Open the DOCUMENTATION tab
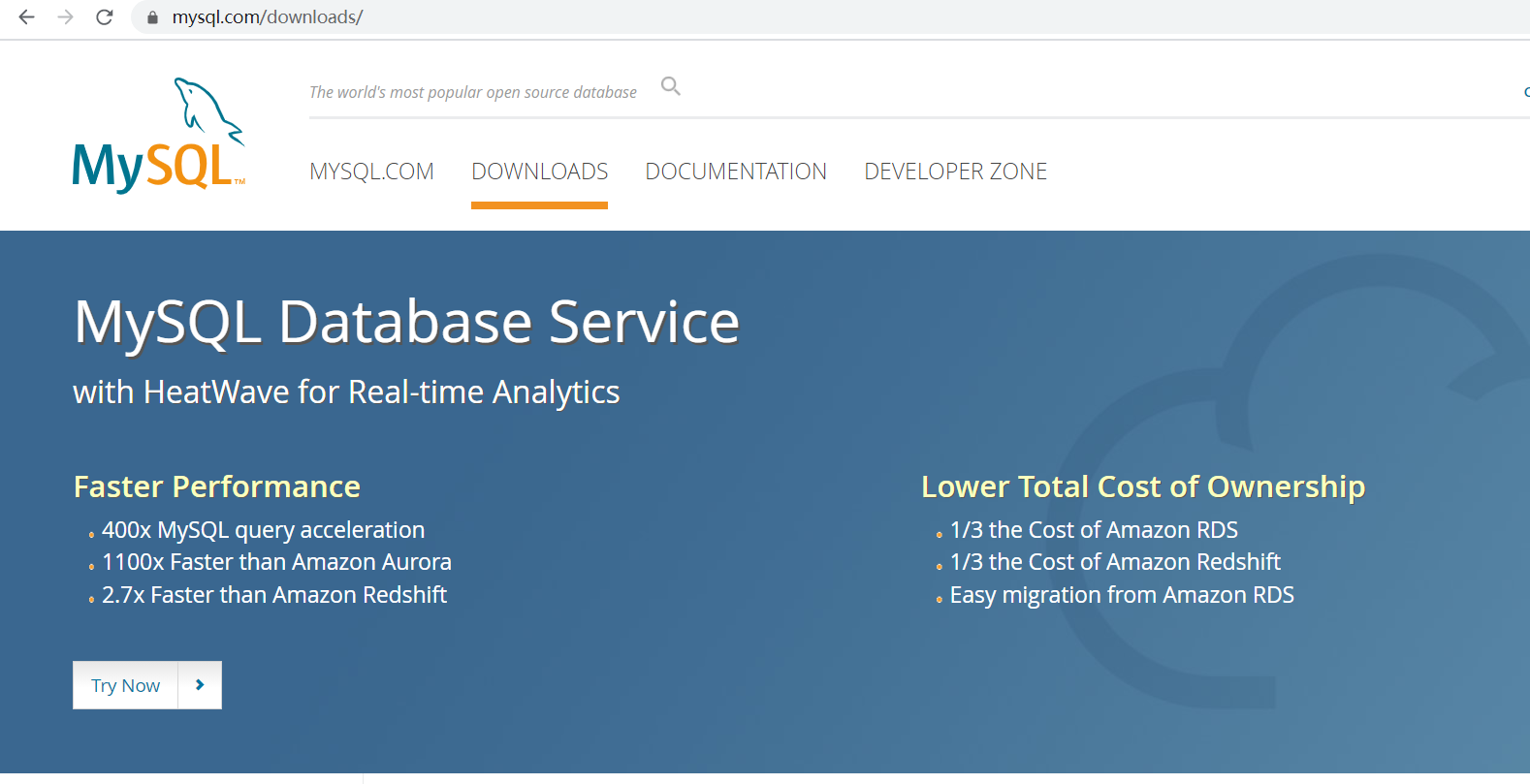This screenshot has height=784, width=1530. tap(736, 172)
